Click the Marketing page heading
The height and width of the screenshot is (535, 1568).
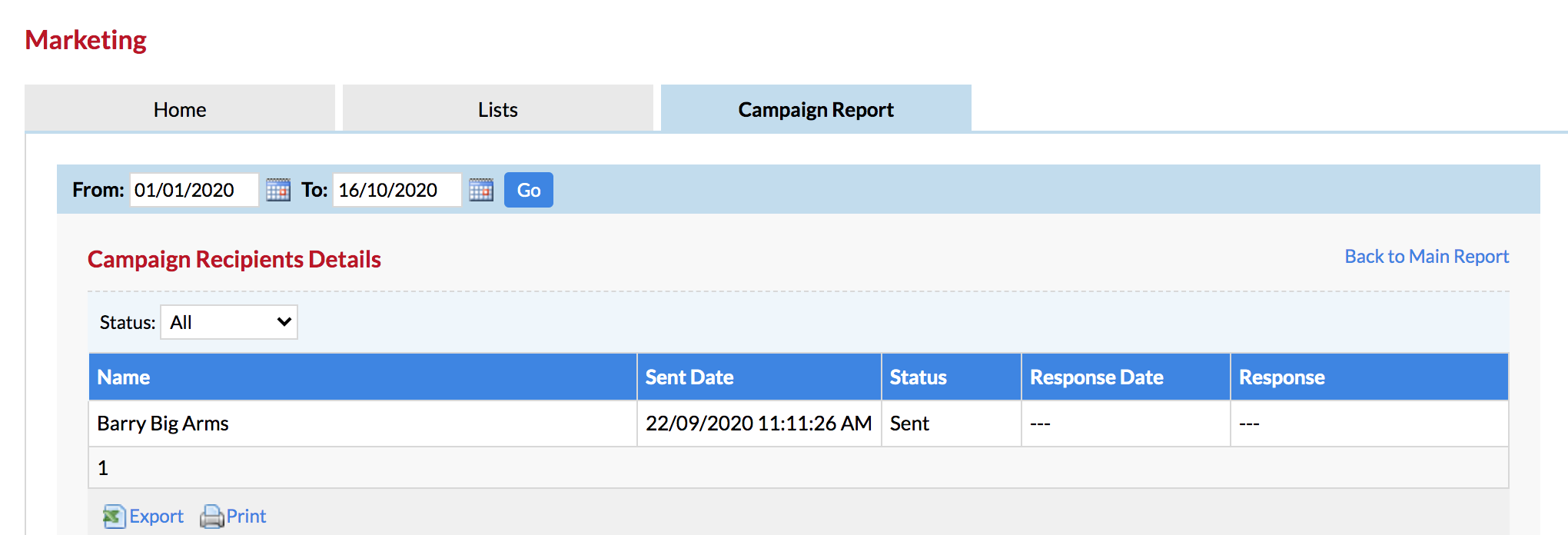pos(85,40)
